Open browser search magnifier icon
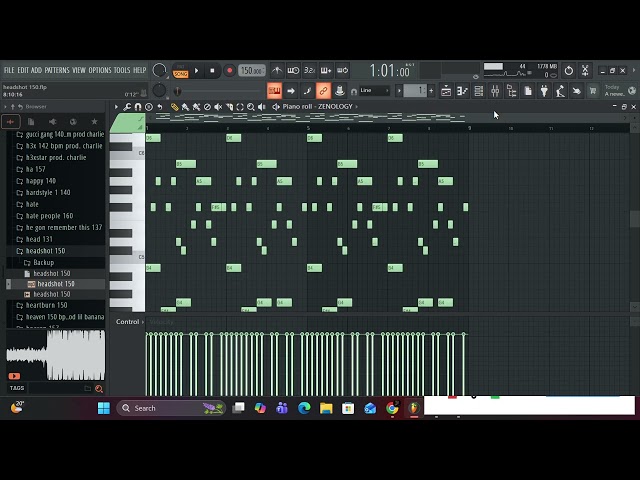This screenshot has height=480, width=640. (99, 389)
